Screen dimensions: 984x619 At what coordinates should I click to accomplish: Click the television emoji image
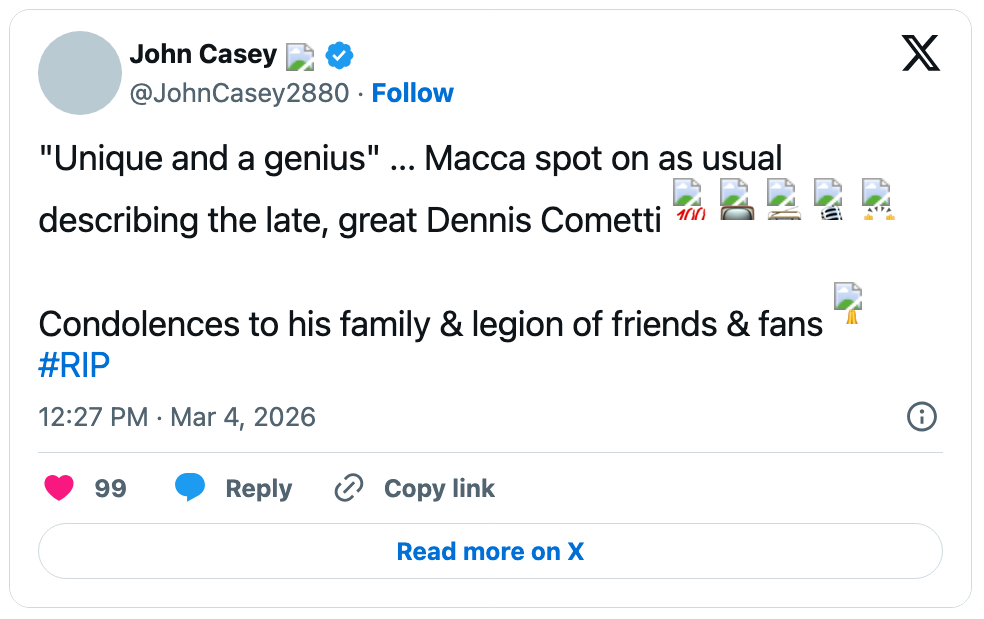[735, 200]
